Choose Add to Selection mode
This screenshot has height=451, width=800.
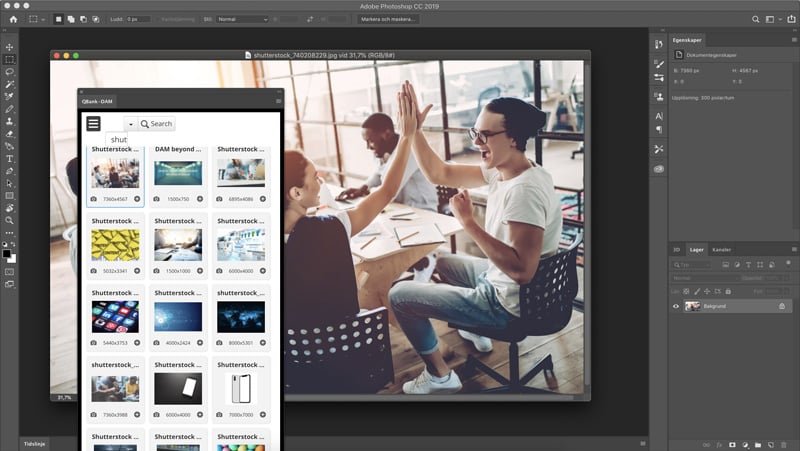pyautogui.click(x=71, y=19)
